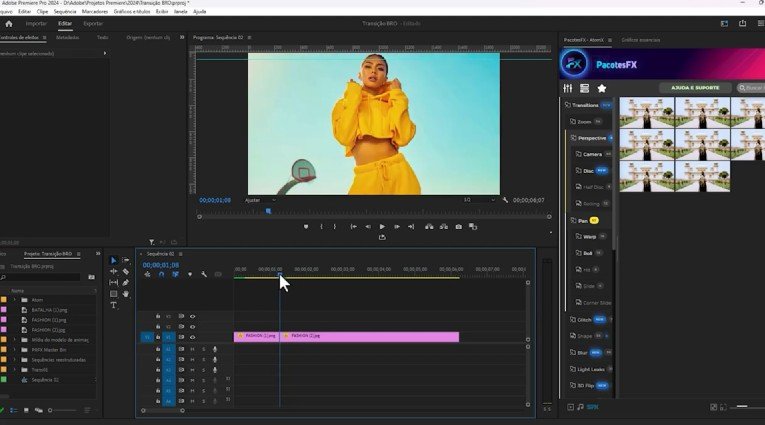Open the Perspective transitions folder
Image resolution: width=765 pixels, height=425 pixels.
click(x=592, y=138)
